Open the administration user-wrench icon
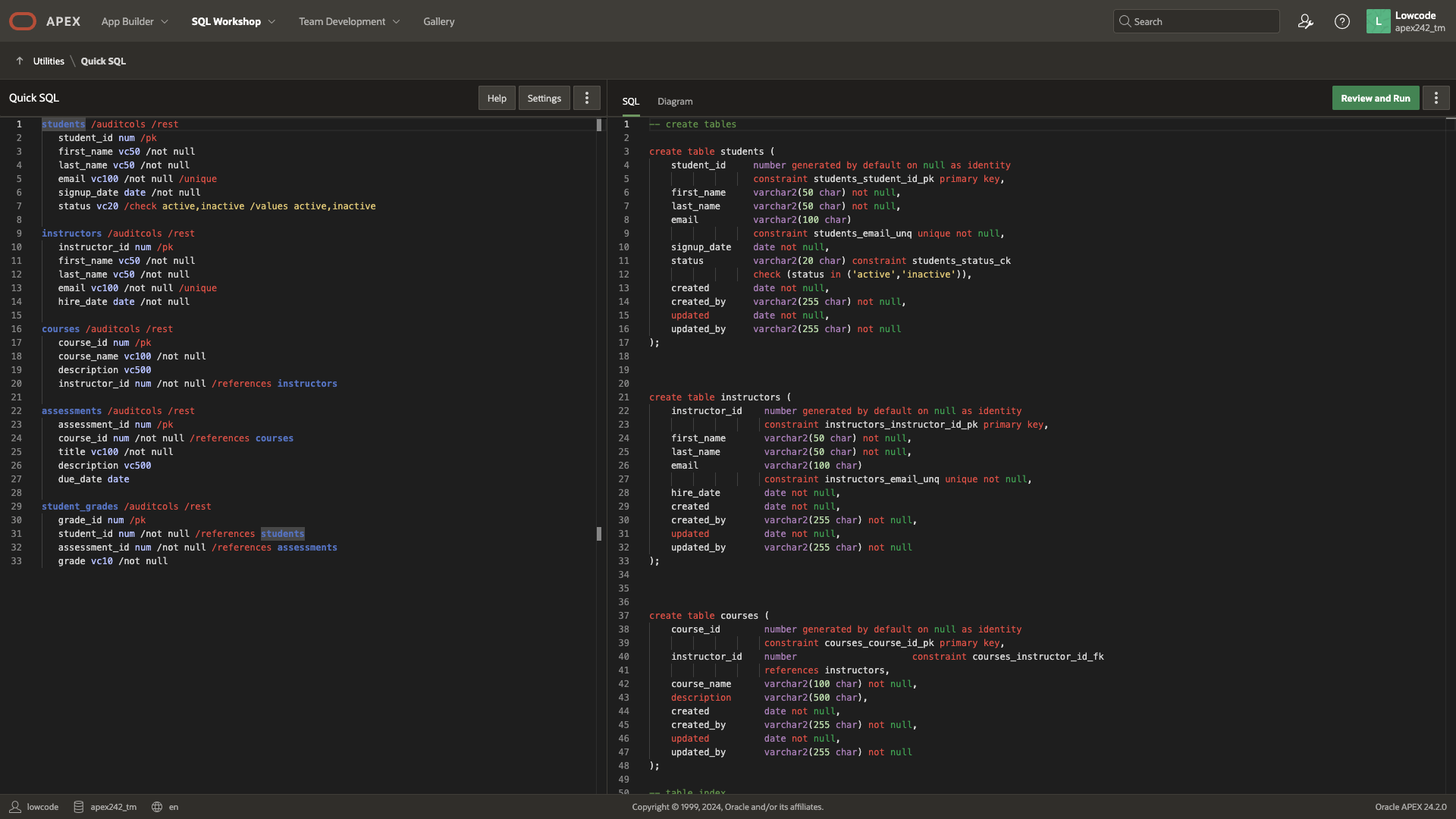1456x819 pixels. pos(1305,21)
